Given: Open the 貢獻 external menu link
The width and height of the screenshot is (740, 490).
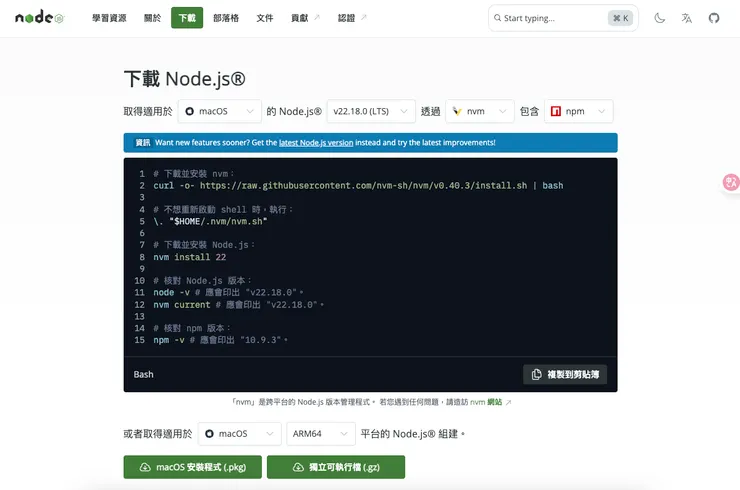Looking at the screenshot, I should pyautogui.click(x=305, y=18).
